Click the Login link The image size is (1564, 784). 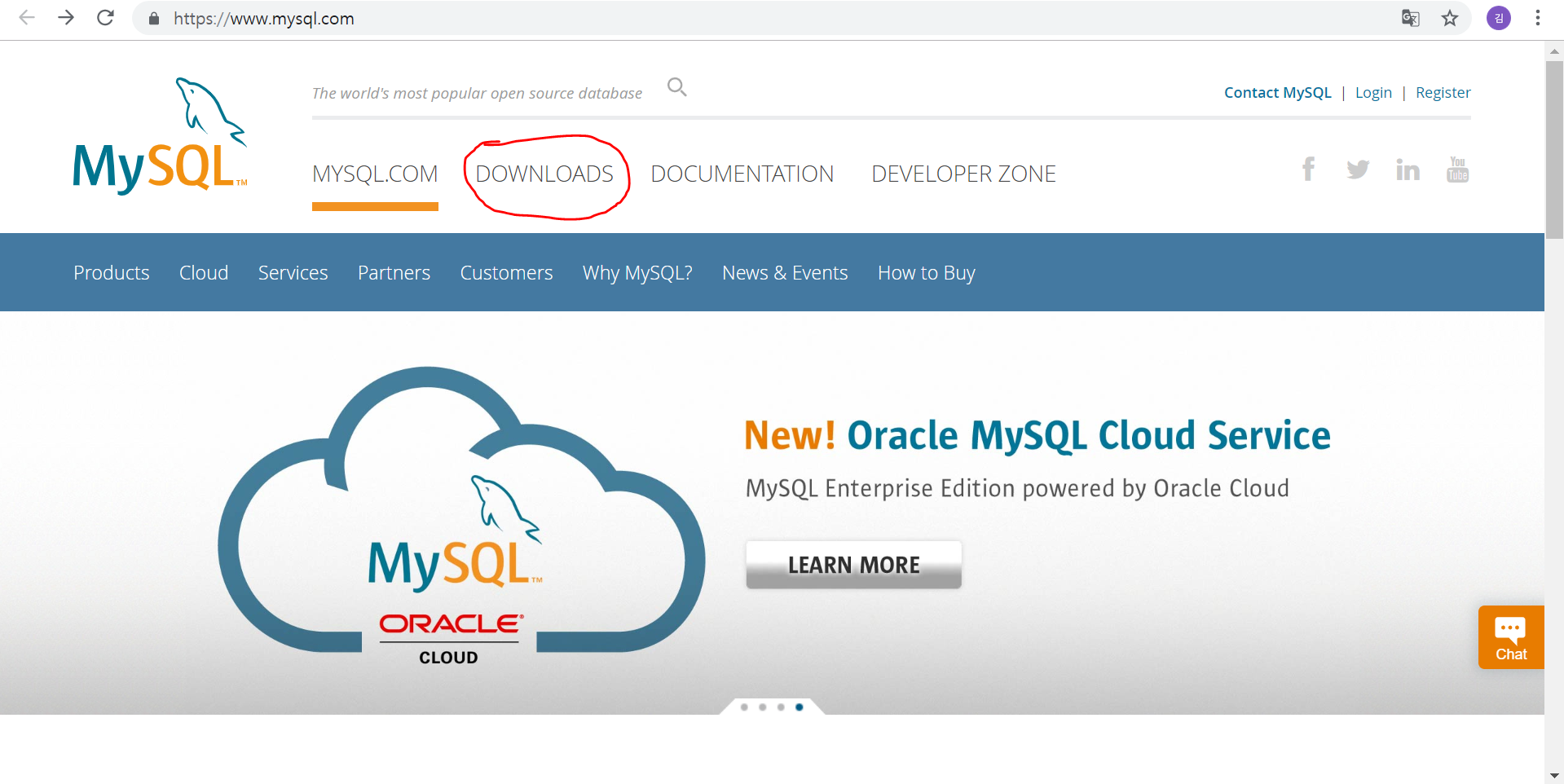(x=1373, y=93)
